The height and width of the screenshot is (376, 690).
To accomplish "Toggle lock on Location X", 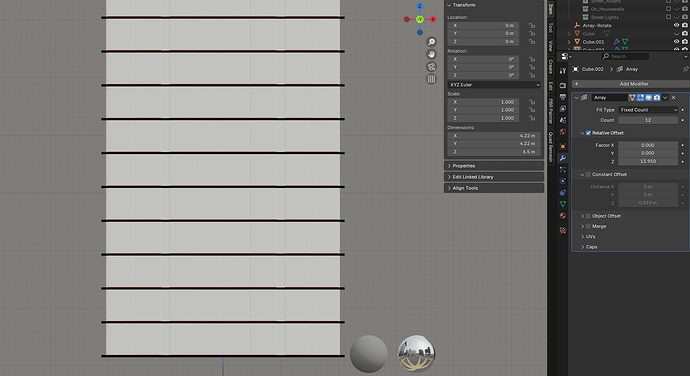I will coord(532,26).
